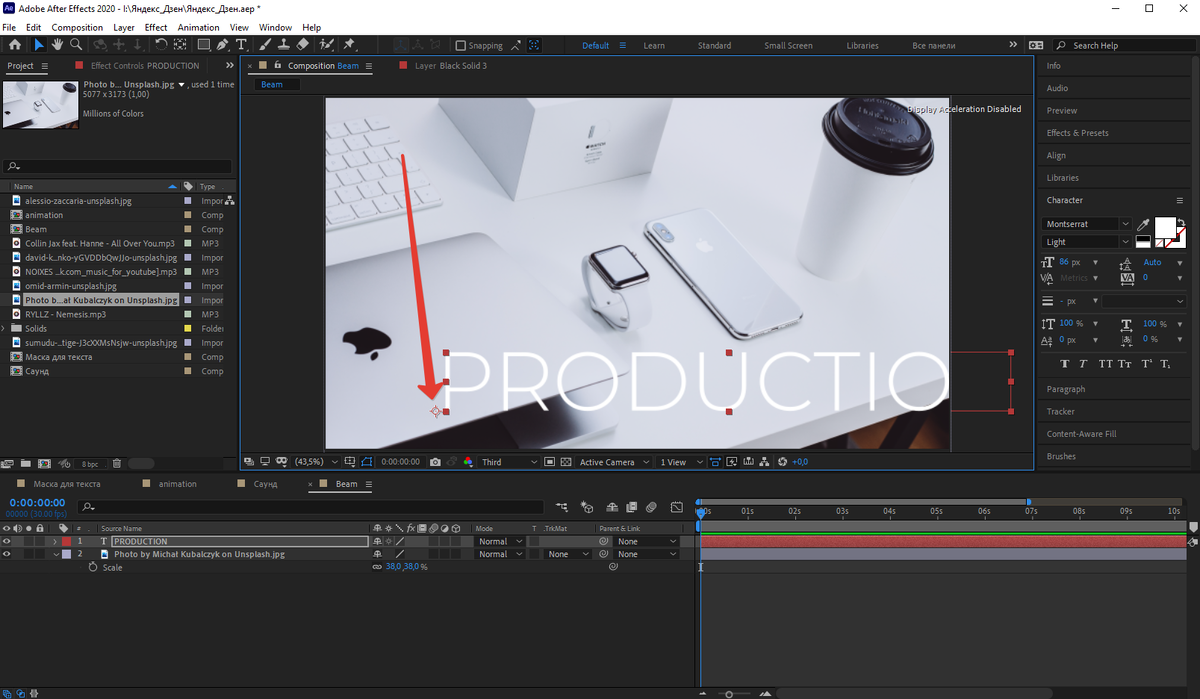
Task: Click the Reset Exposure icon
Action: coord(783,462)
